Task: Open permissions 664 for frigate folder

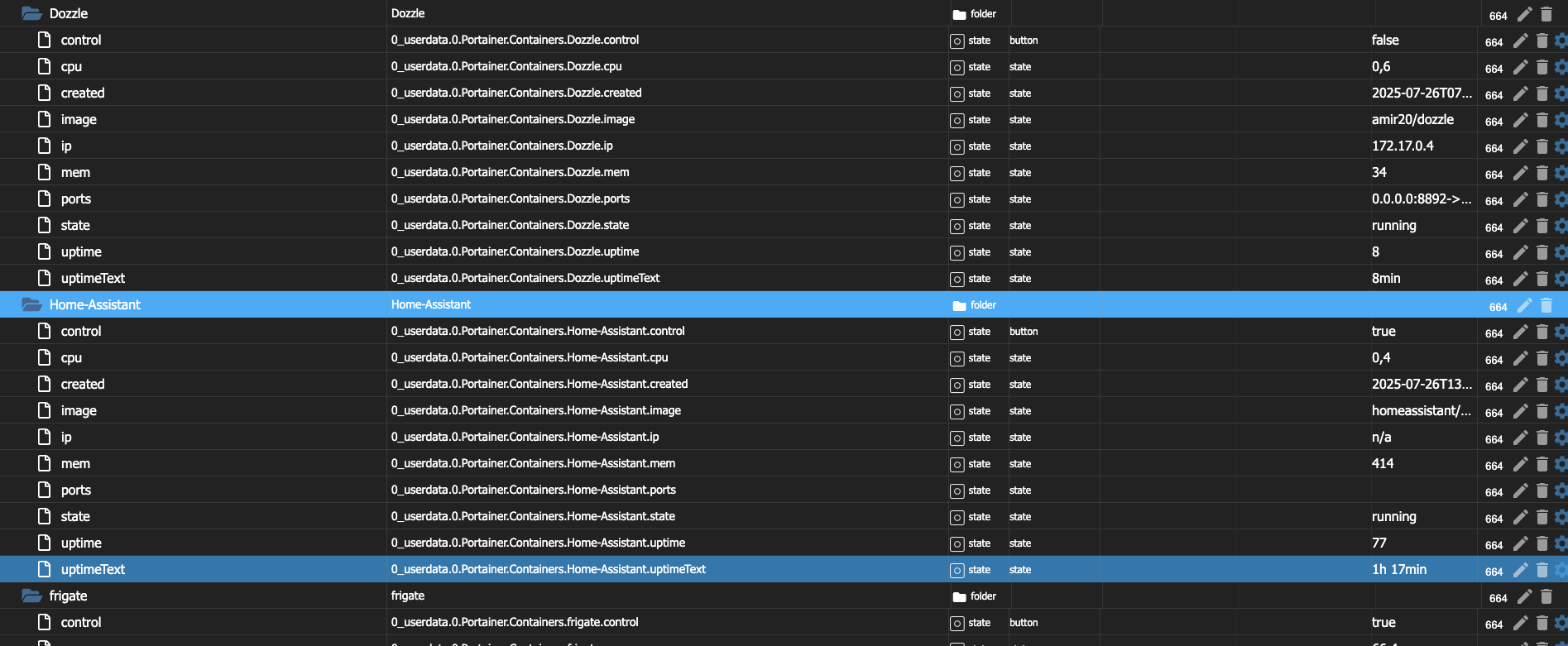Action: [1498, 598]
